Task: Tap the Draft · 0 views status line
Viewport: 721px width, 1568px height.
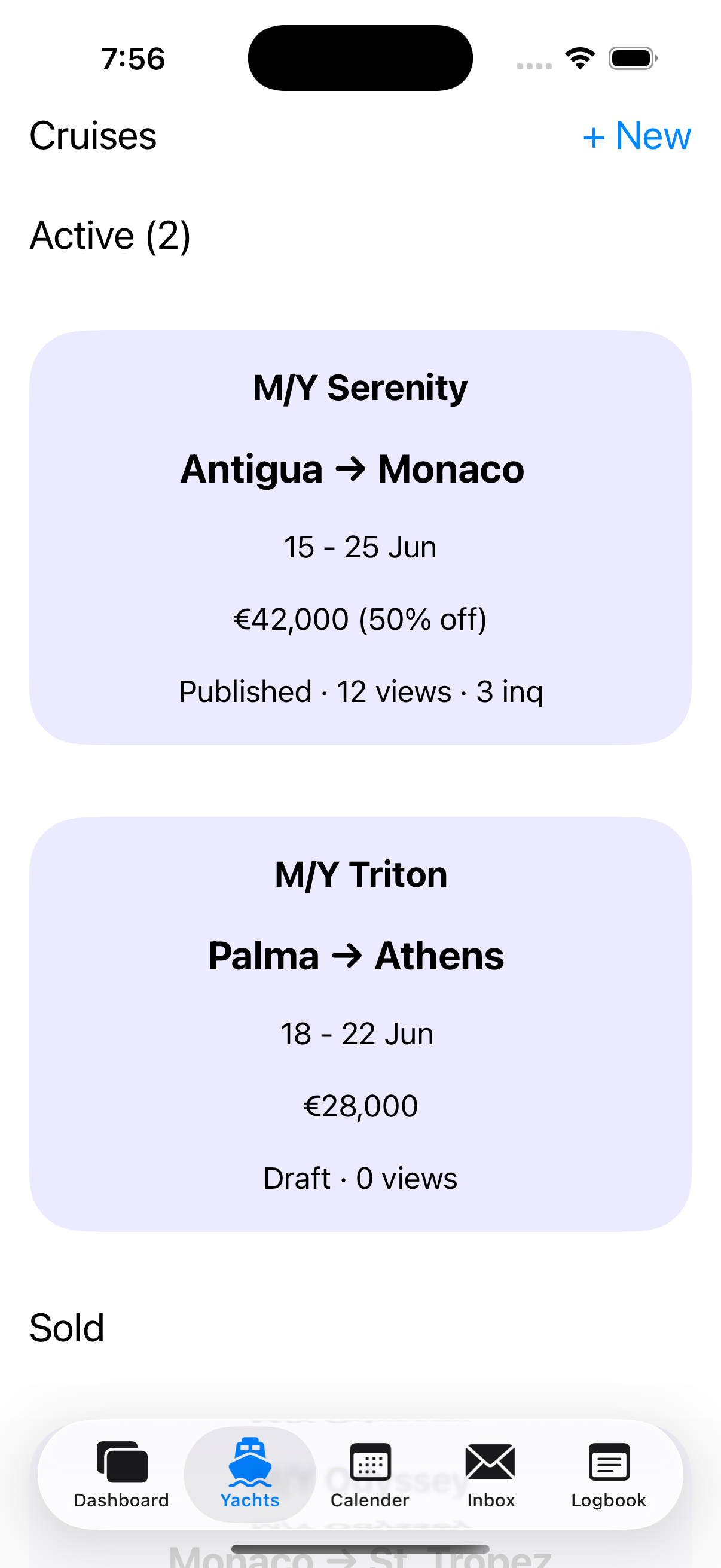Action: click(x=360, y=1179)
